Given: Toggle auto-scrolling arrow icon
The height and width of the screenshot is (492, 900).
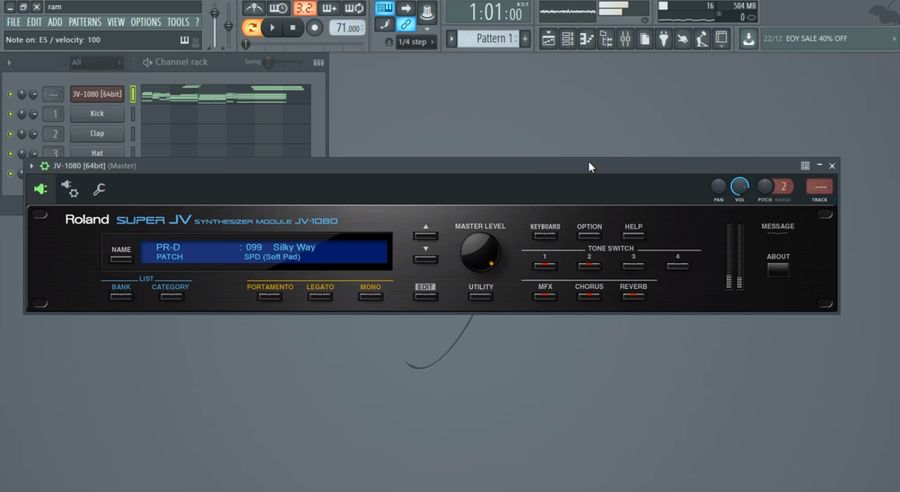Looking at the screenshot, I should [406, 8].
